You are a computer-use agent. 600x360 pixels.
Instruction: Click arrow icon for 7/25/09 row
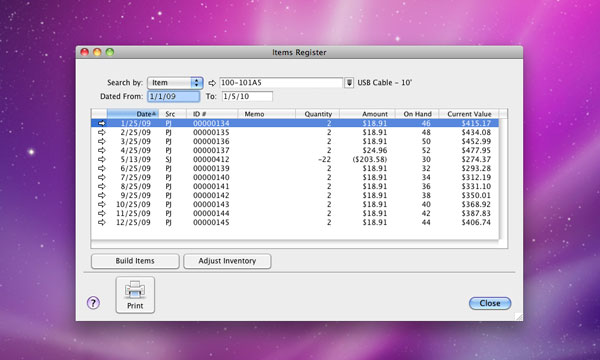click(x=101, y=178)
